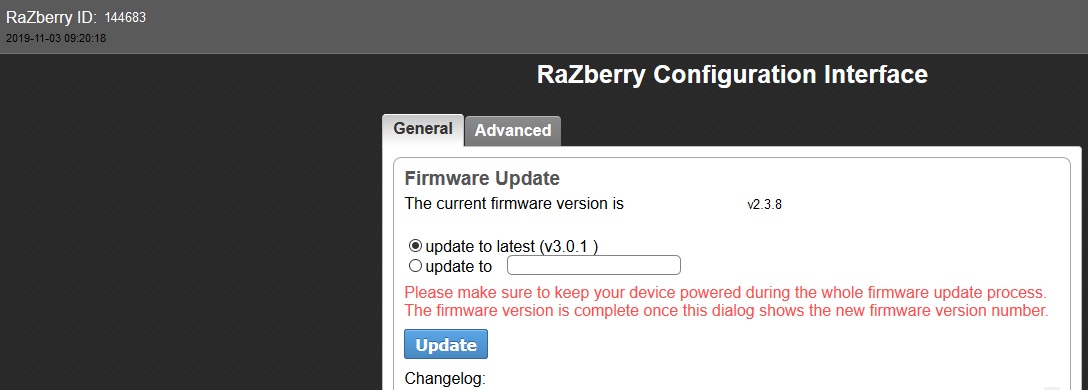Choose the empty-field update to radio option
This screenshot has width=1088, height=390.
pyautogui.click(x=416, y=266)
